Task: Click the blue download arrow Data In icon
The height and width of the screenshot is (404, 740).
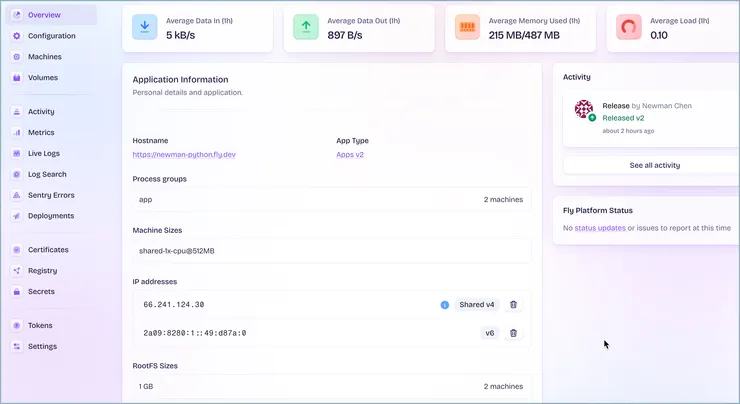Action: pyautogui.click(x=144, y=27)
